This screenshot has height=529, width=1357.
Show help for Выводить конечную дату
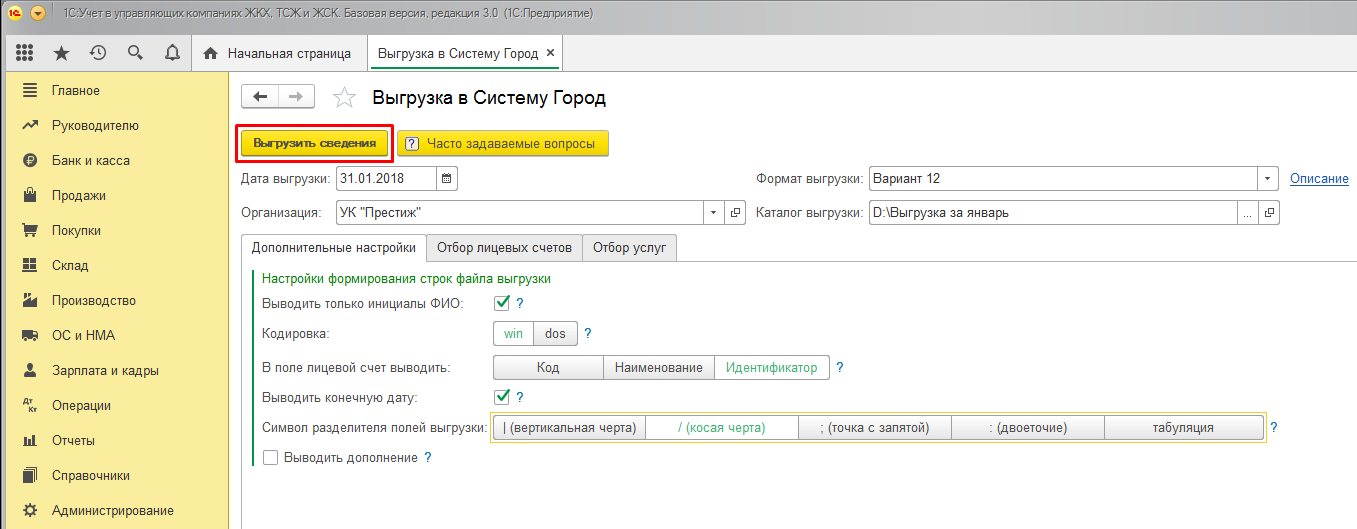[520, 397]
